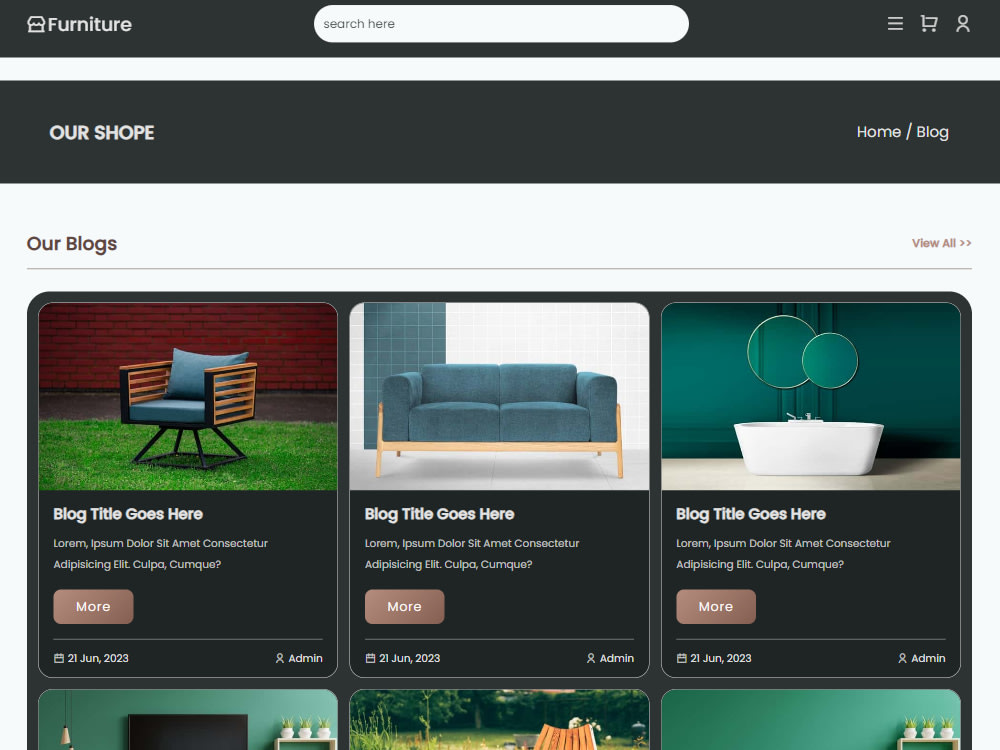Viewport: 1000px width, 750px height.
Task: Click Lorem ipsum description on sofa card
Action: (472, 554)
